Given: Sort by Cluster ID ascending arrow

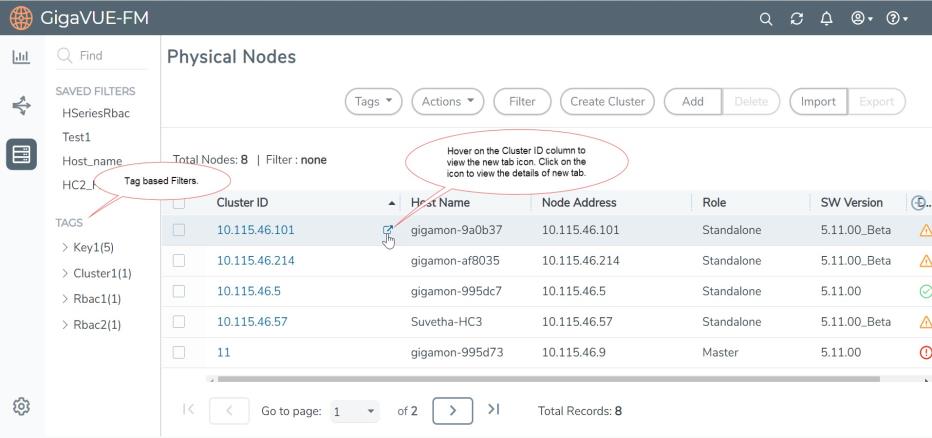Looking at the screenshot, I should (391, 203).
